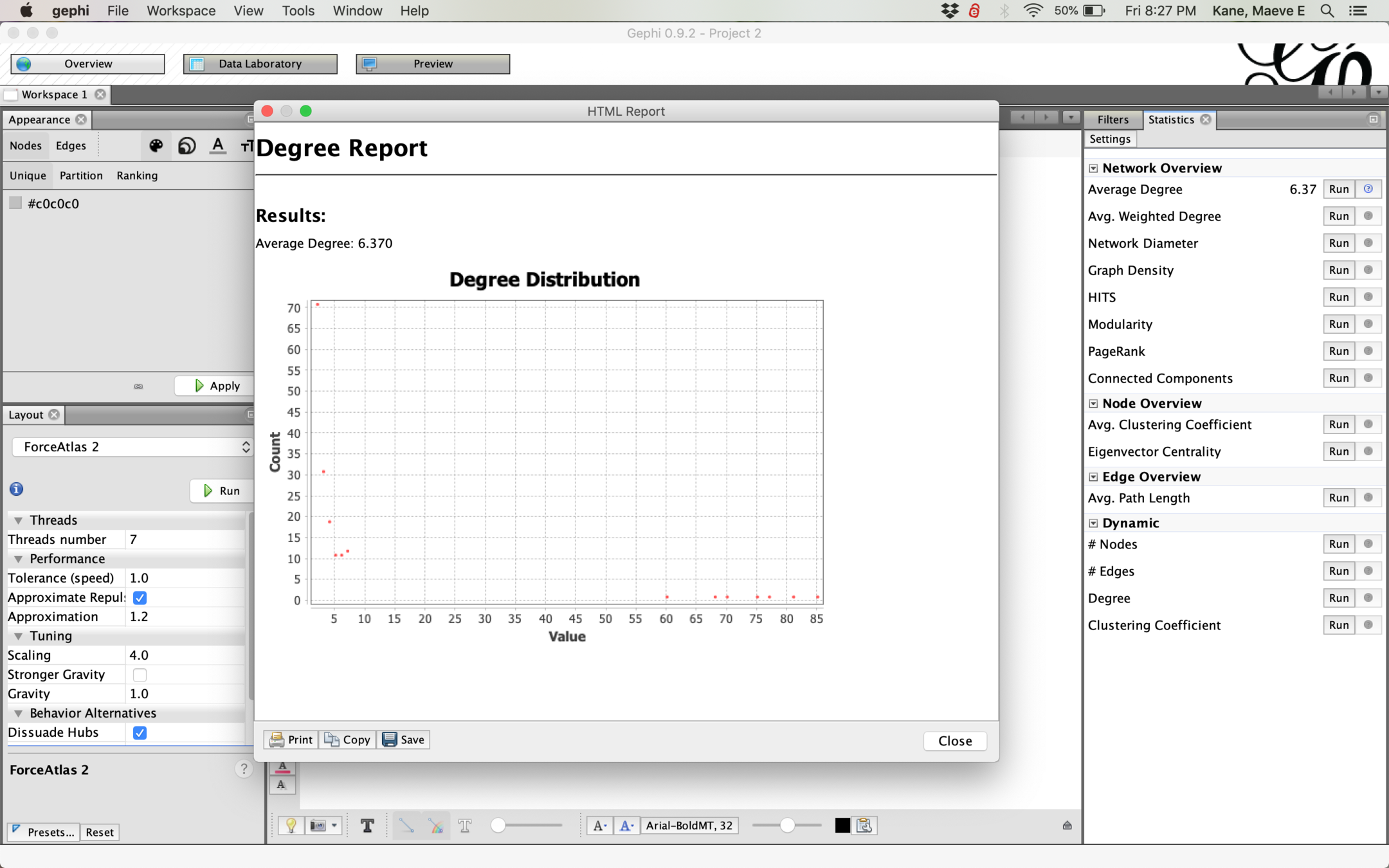Switch to the Filters tab
1389x868 pixels.
tap(1112, 120)
